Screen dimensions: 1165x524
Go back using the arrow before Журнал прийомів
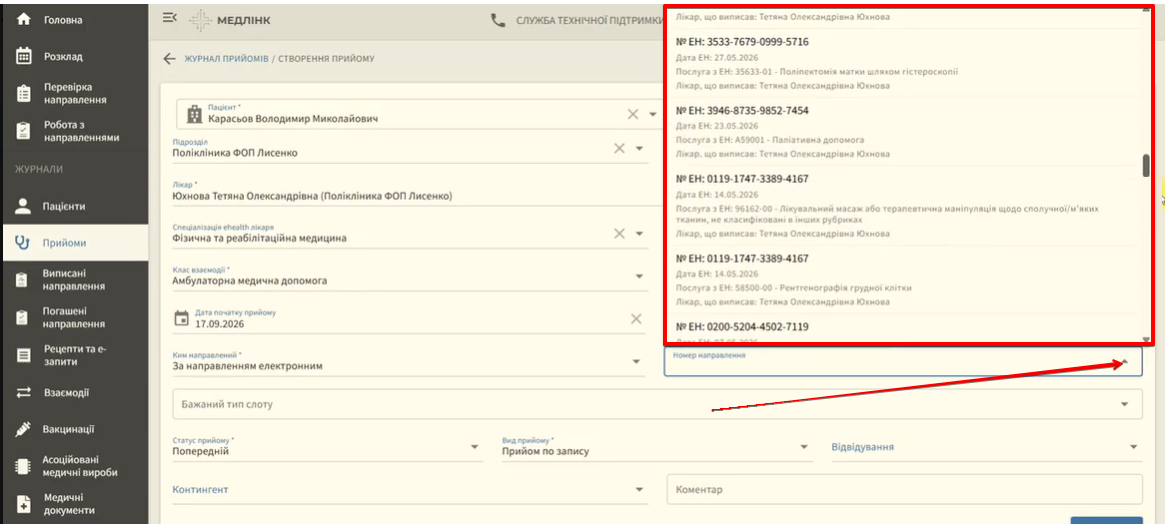(169, 59)
